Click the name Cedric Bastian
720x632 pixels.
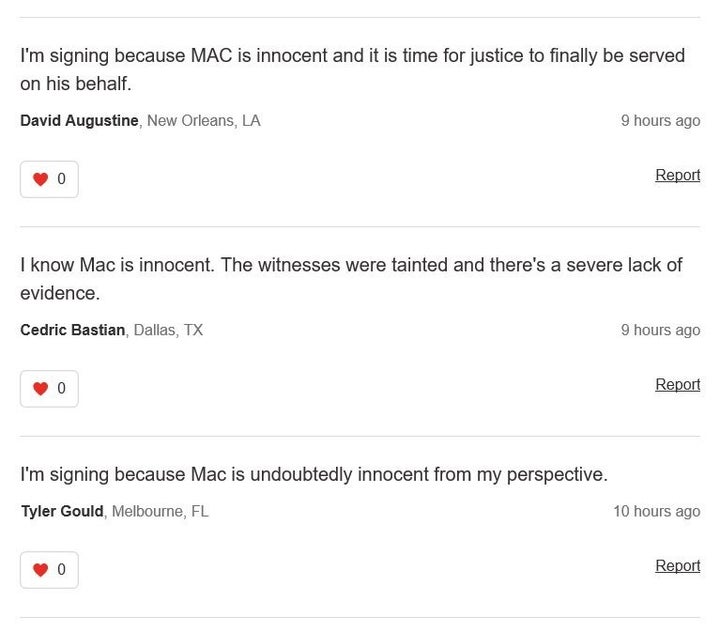tap(72, 330)
